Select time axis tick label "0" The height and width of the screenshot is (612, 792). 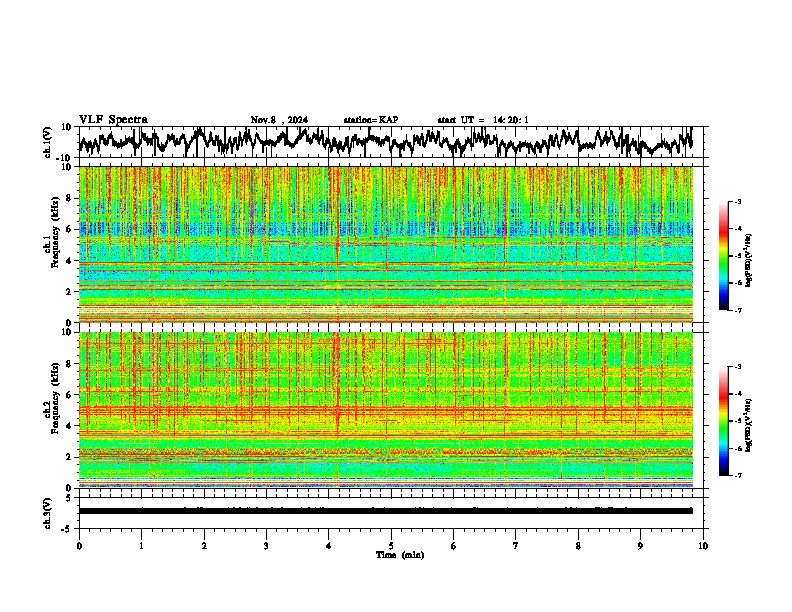coord(79,546)
